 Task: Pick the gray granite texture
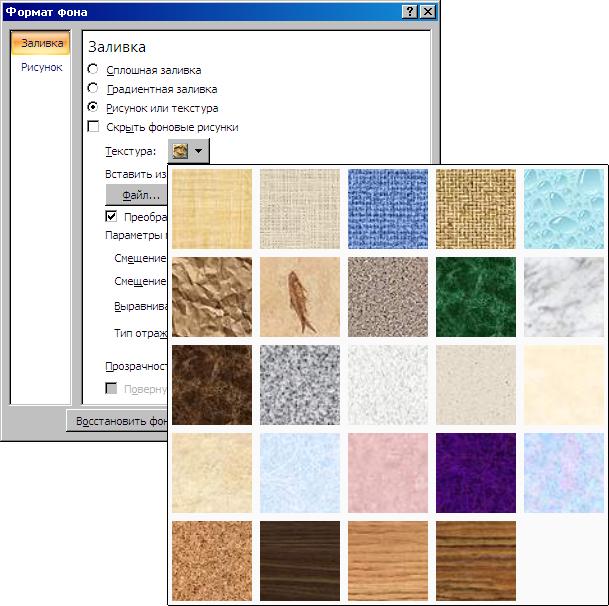coord(300,385)
